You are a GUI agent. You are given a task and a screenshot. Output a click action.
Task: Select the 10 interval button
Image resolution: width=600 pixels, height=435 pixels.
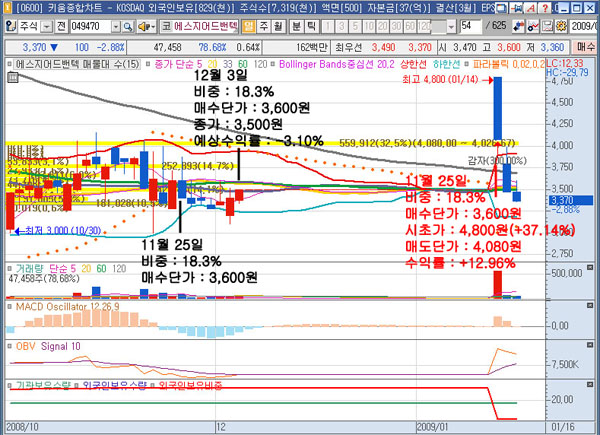point(369,26)
